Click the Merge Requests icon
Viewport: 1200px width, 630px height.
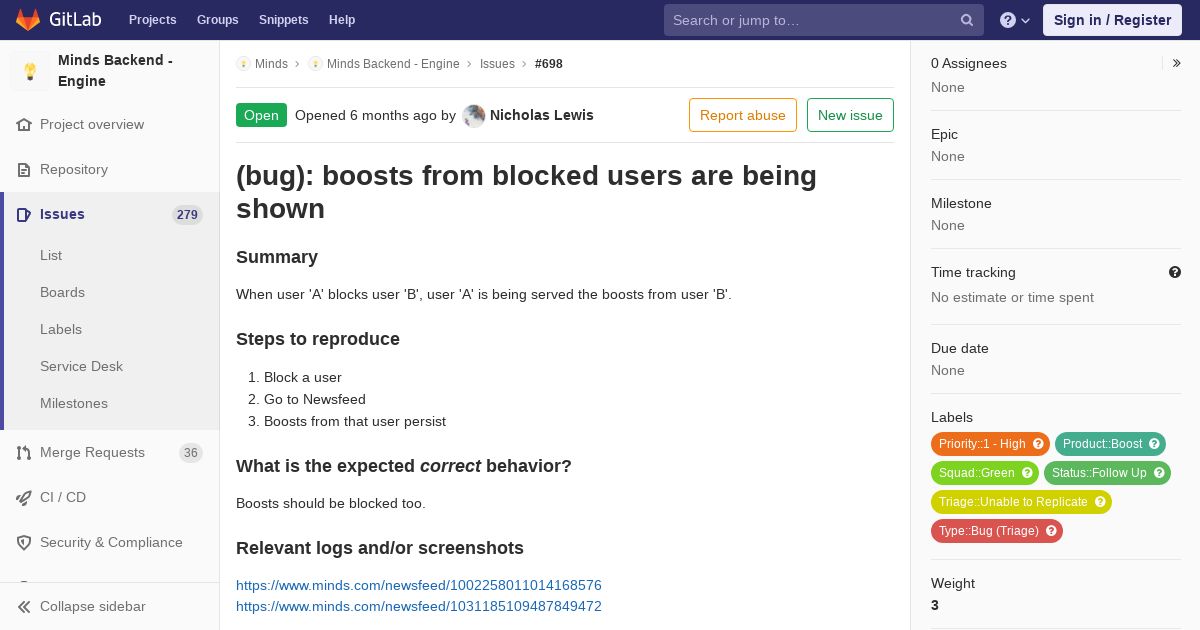point(24,453)
